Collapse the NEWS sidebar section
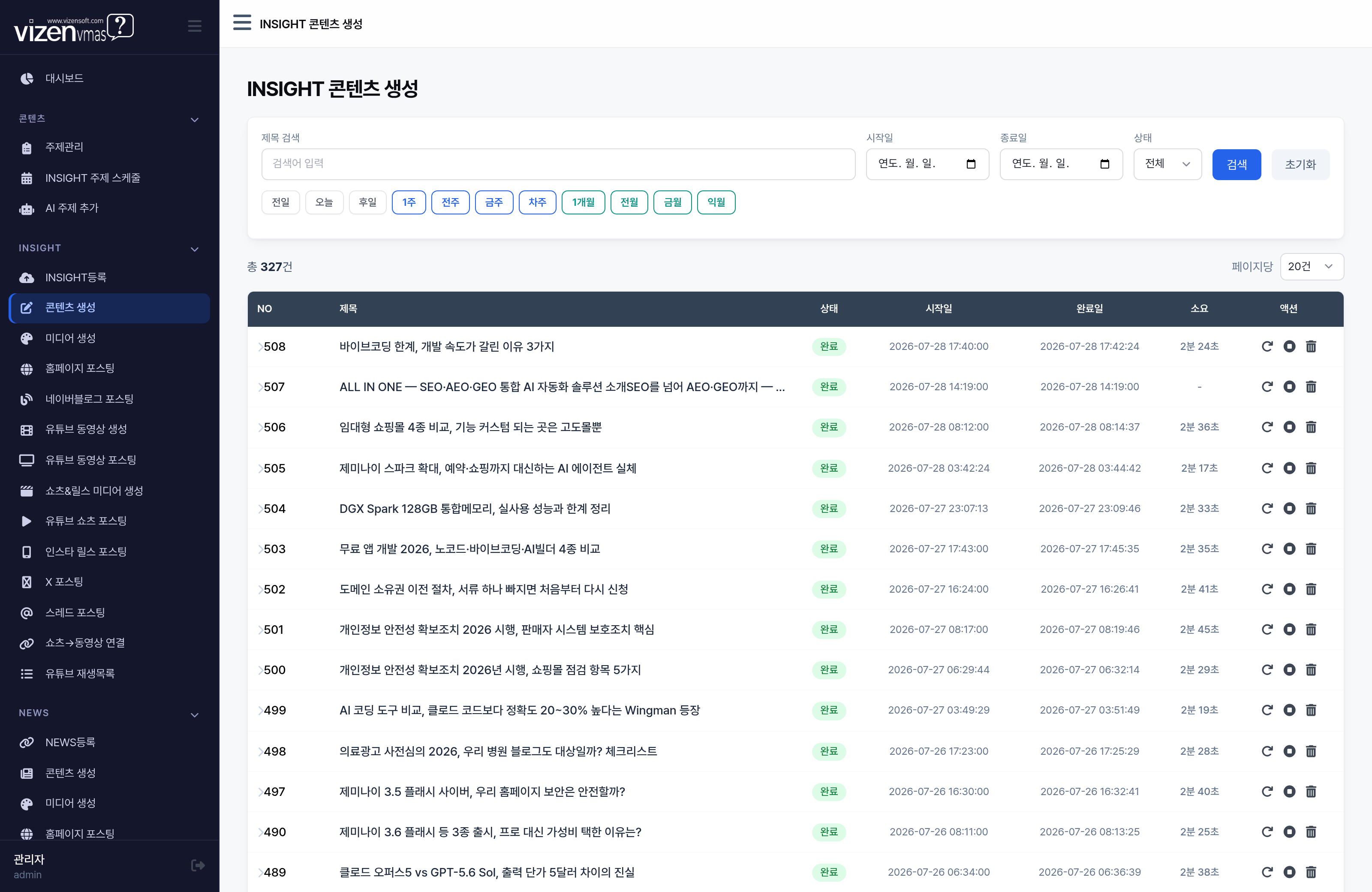Viewport: 1372px width, 892px height. [x=195, y=715]
